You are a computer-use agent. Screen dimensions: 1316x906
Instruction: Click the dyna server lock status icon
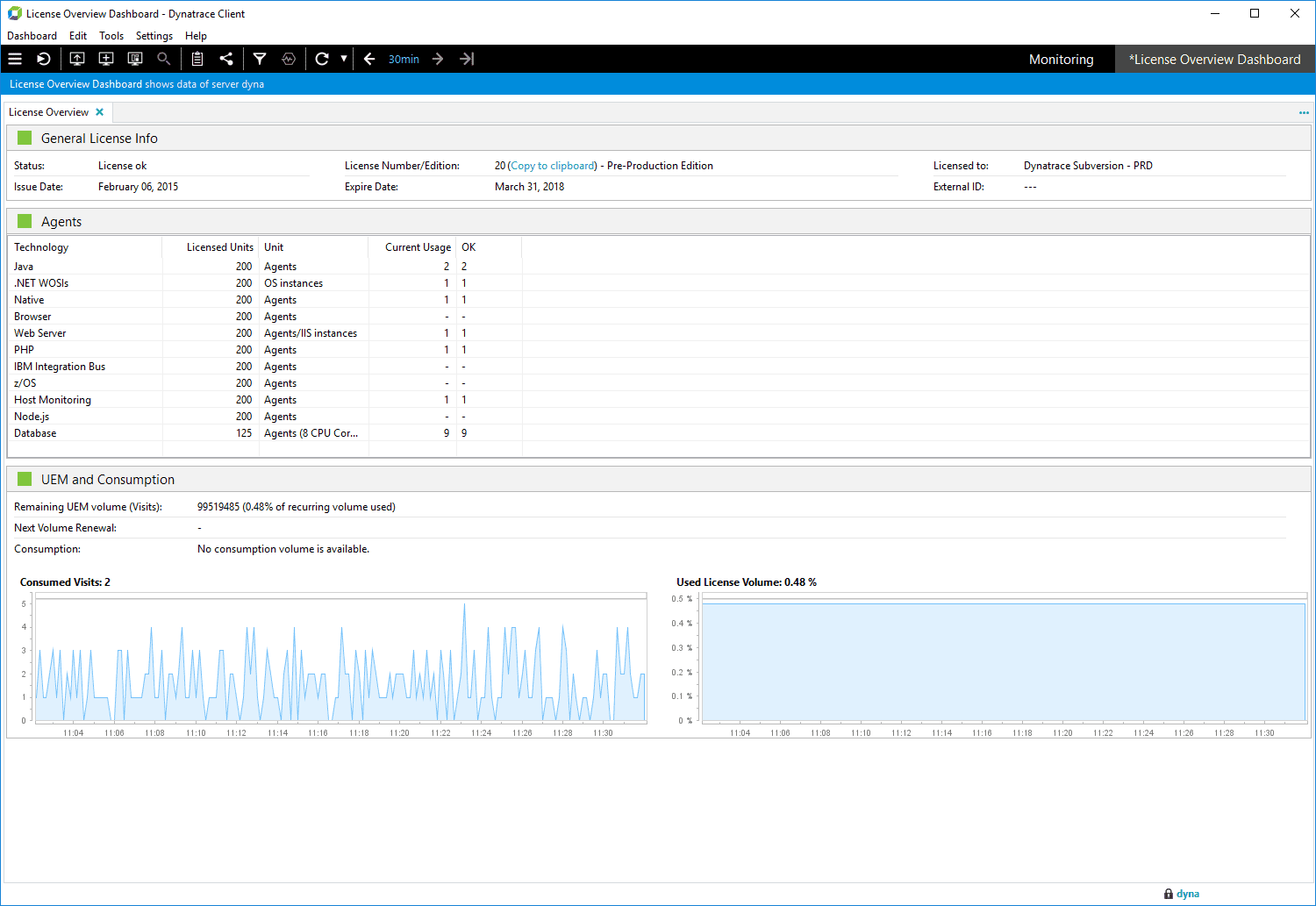pos(1169,894)
